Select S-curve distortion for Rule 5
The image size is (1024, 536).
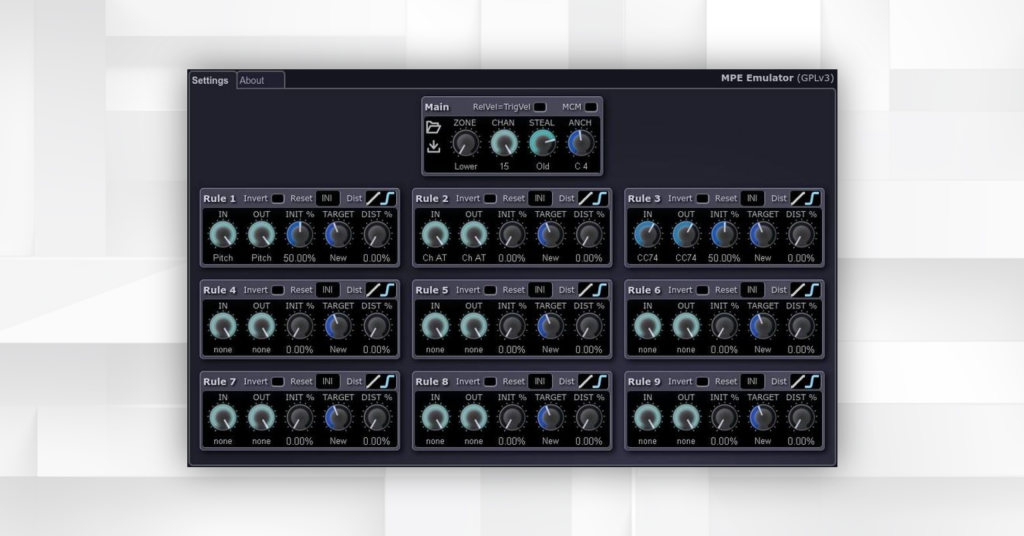pos(601,290)
